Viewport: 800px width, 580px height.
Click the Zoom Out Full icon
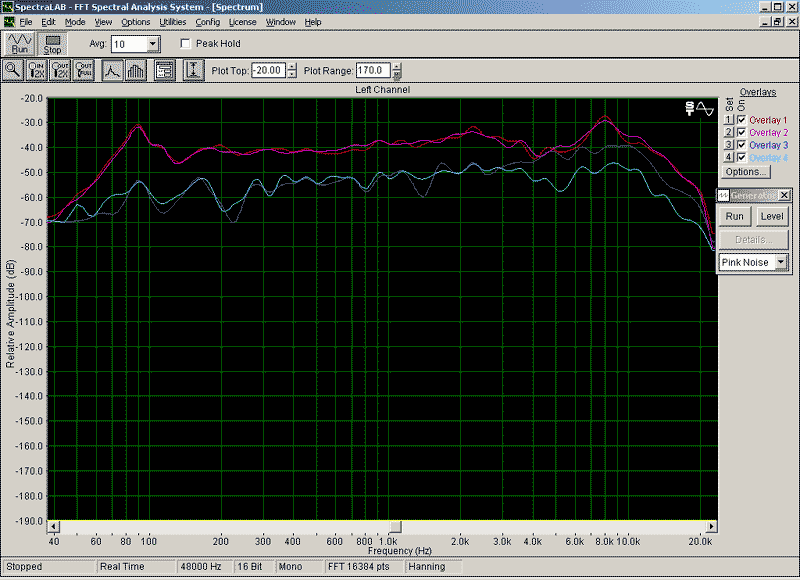pos(86,70)
